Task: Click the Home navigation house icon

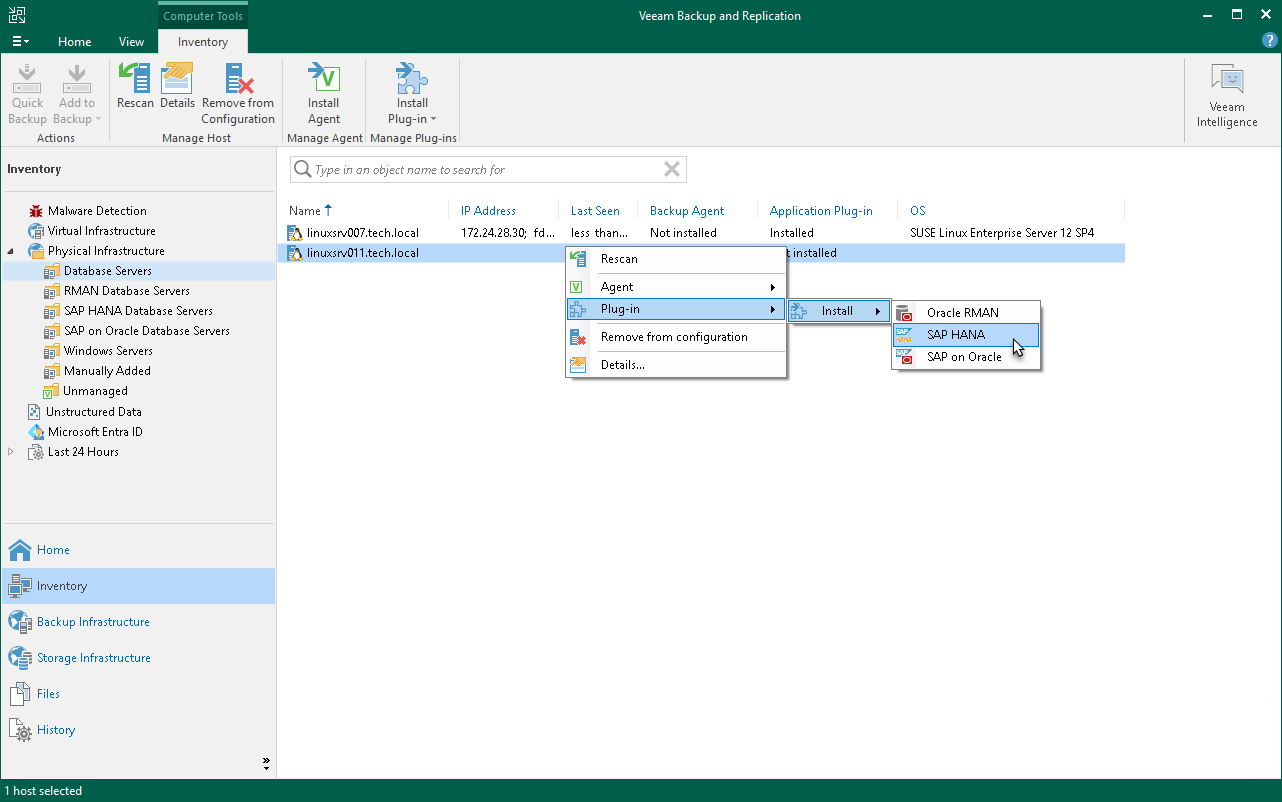Action: pyautogui.click(x=20, y=550)
